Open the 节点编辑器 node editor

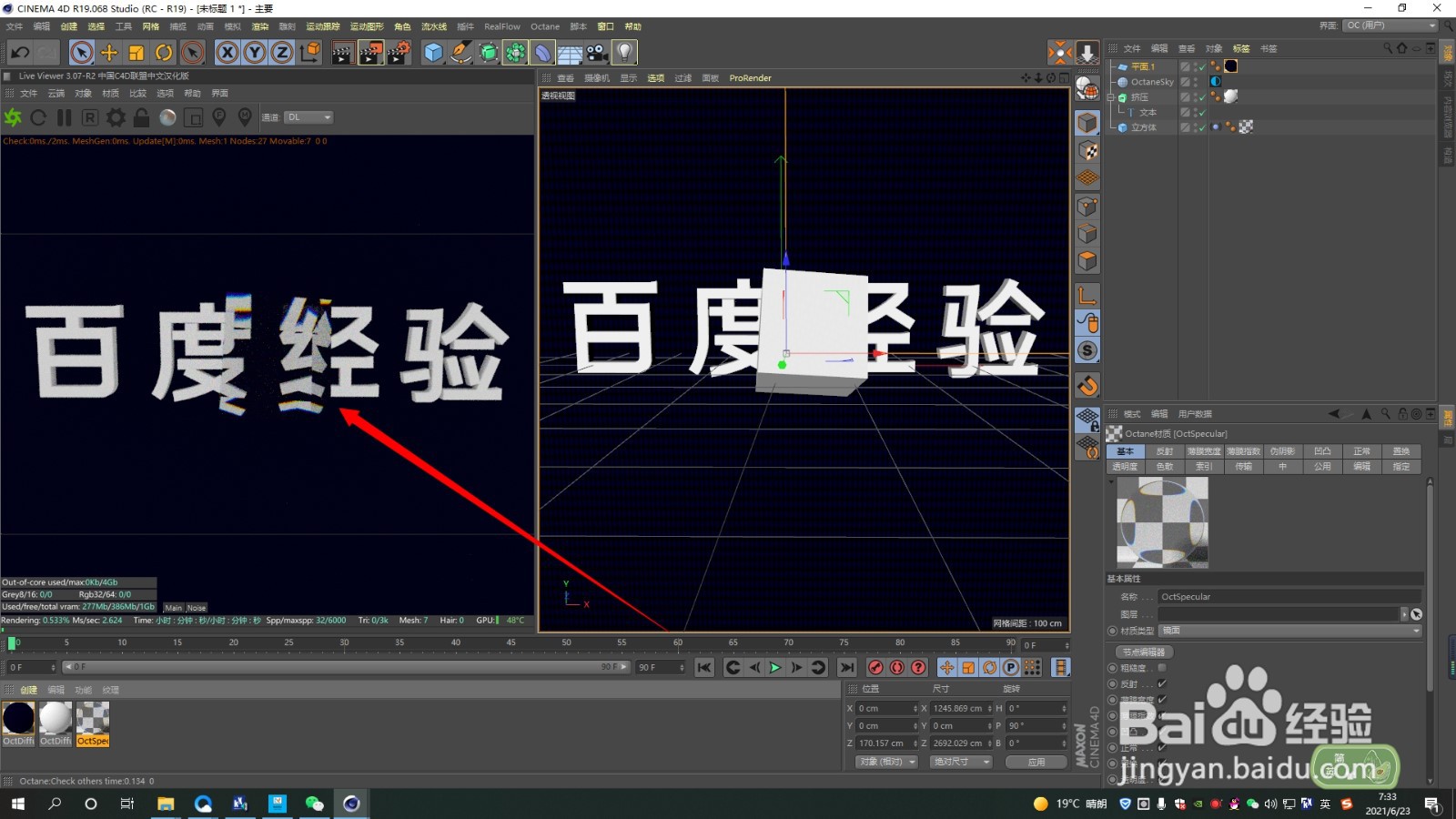click(x=1144, y=652)
